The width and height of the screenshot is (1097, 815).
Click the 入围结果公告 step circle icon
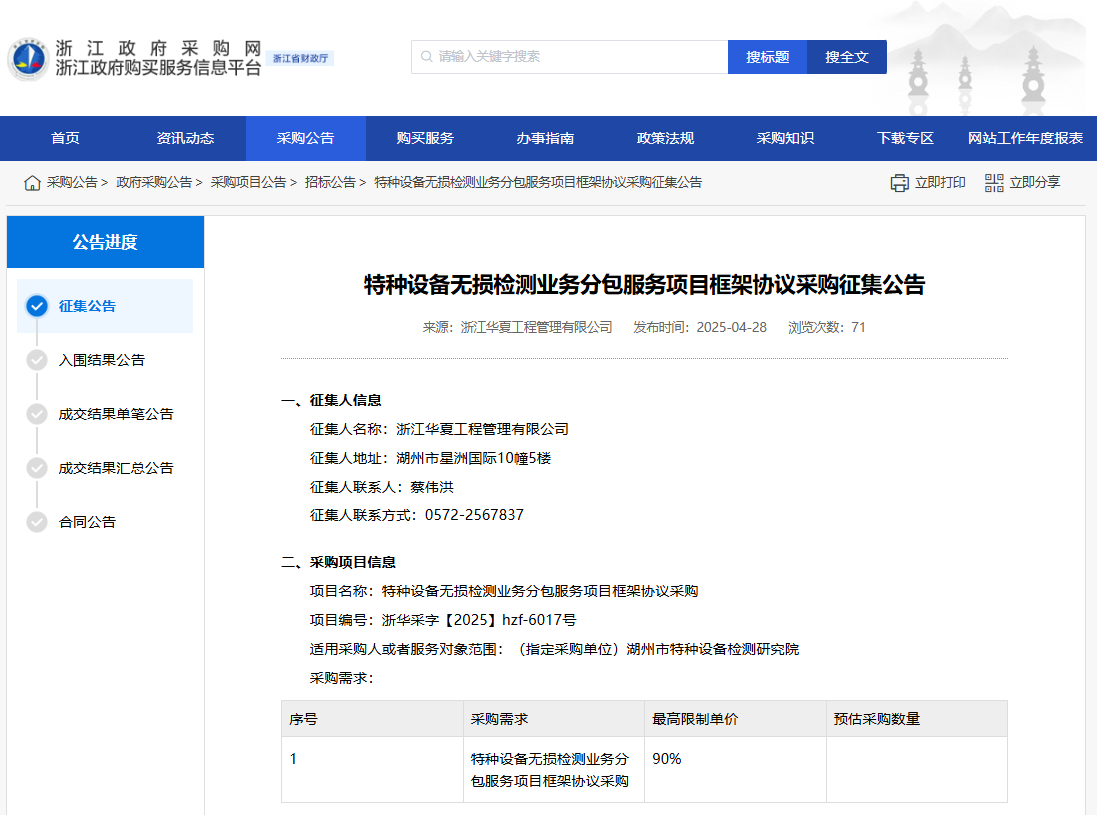37,360
